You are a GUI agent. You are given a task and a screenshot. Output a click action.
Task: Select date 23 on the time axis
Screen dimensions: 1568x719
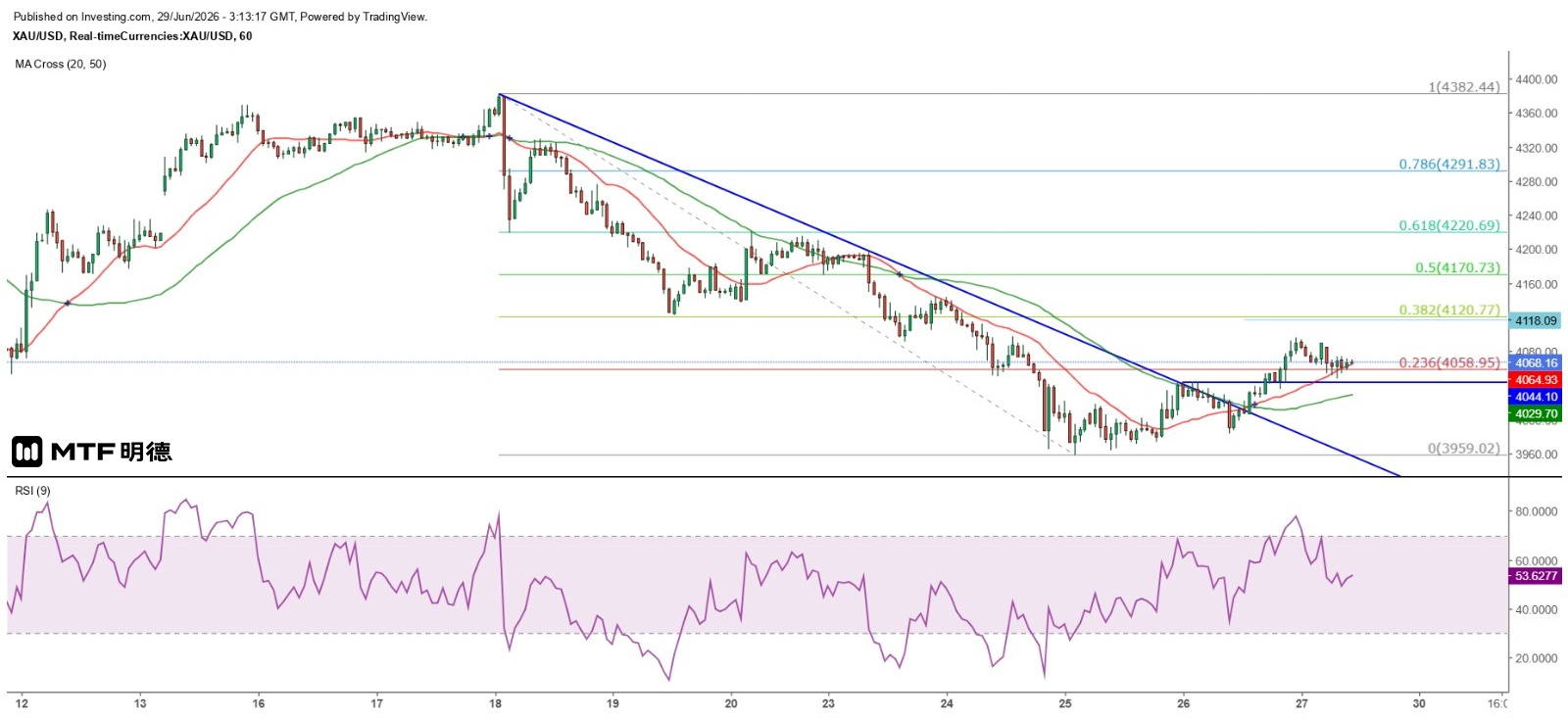click(x=828, y=703)
